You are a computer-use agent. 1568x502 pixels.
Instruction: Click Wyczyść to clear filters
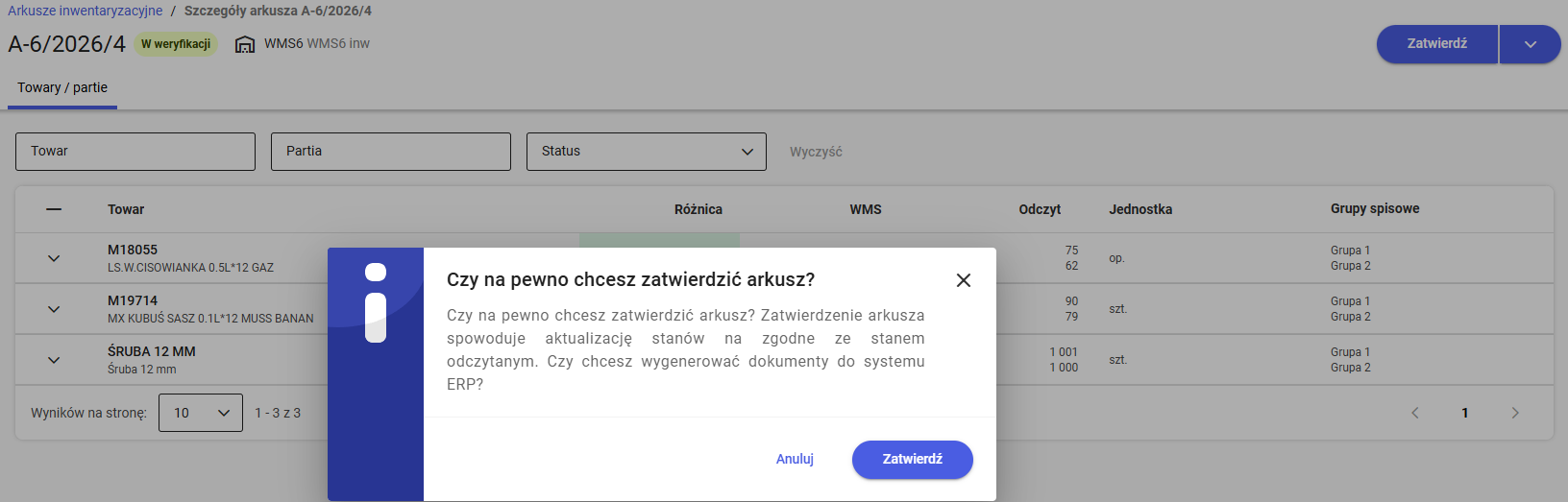coord(816,152)
